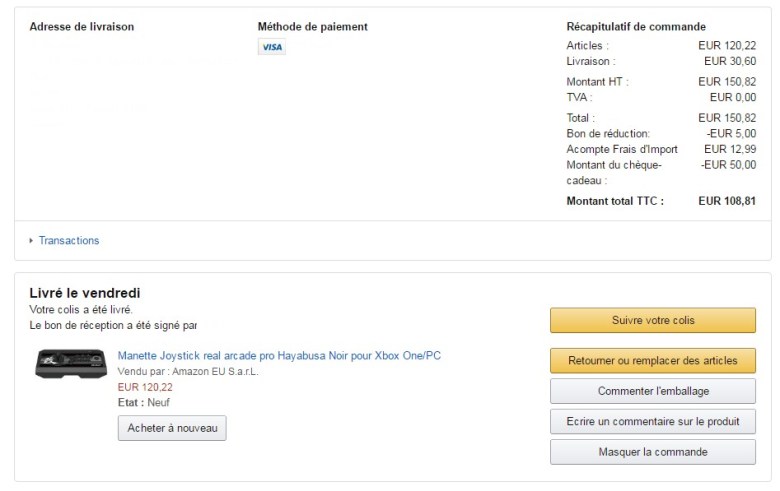
Task: Hide the order with Masquer la commande
Action: point(652,452)
